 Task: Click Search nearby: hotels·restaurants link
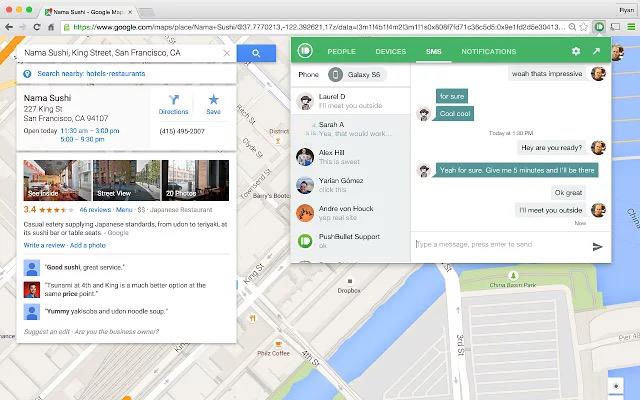tap(91, 74)
